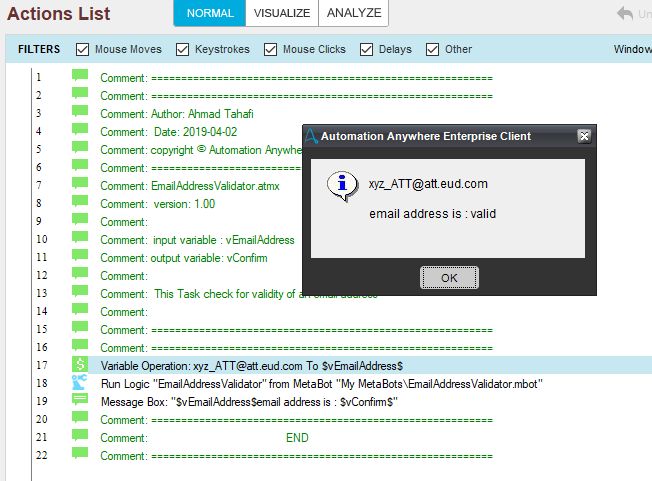Viewport: 652px width, 481px height.
Task: Select the EmailAddressValidator.atmx comment row
Action: click(x=190, y=186)
